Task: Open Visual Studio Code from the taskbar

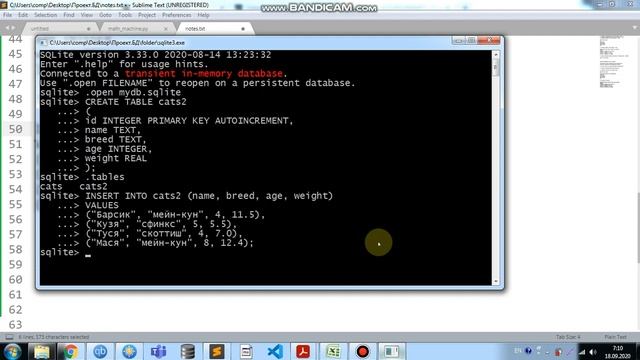Action: [275, 351]
